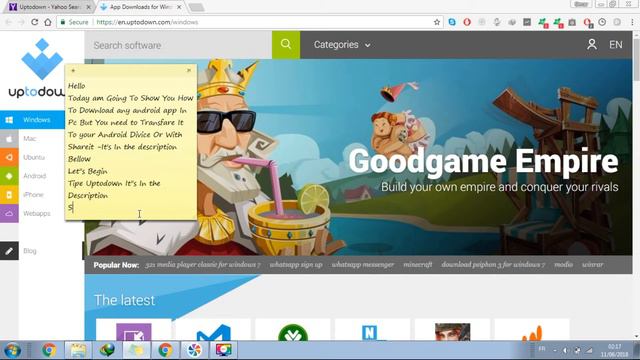
Task: Bookmark this page with star
Action: pyautogui.click(x=437, y=22)
